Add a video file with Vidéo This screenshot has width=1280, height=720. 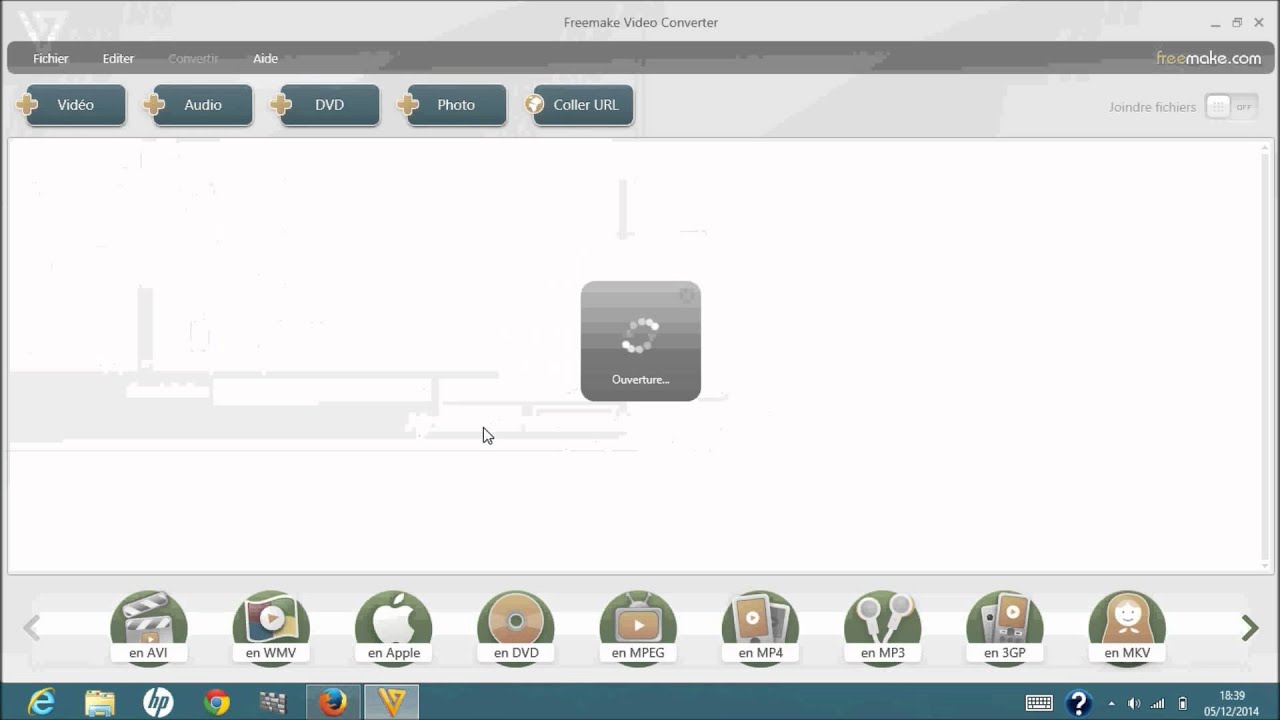coord(71,105)
